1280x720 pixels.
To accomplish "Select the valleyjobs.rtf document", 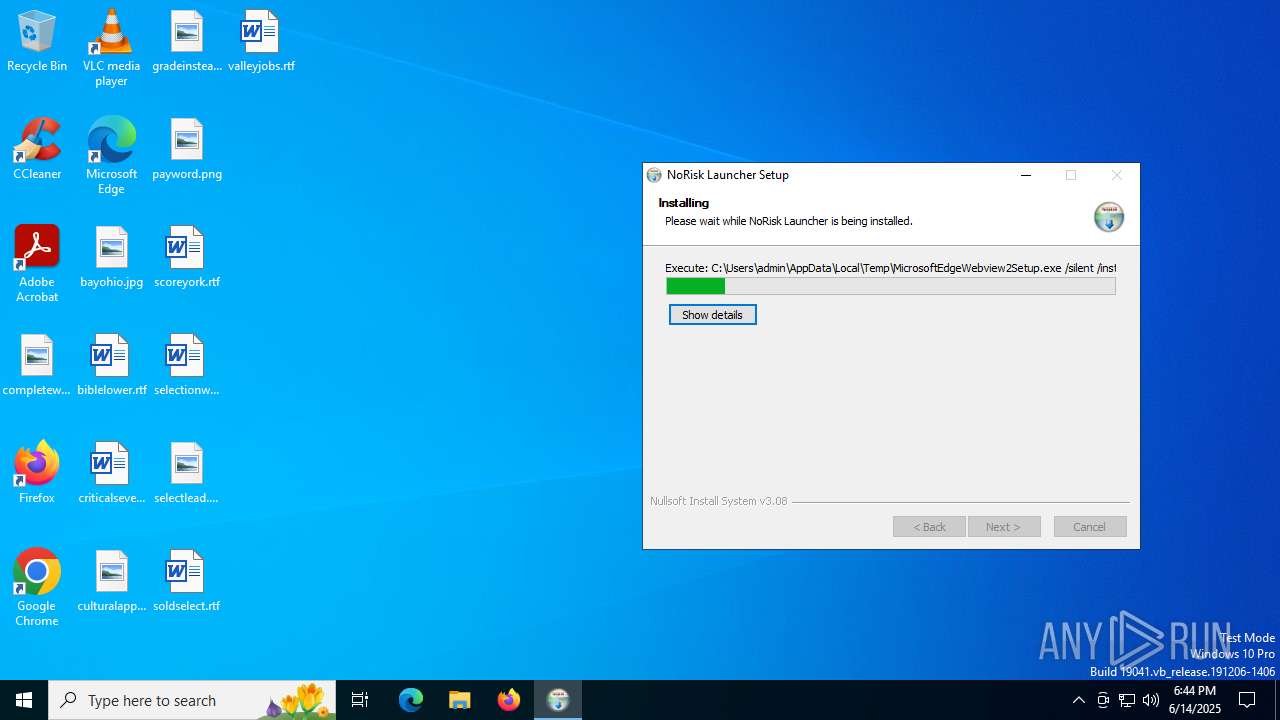I will coord(261,42).
